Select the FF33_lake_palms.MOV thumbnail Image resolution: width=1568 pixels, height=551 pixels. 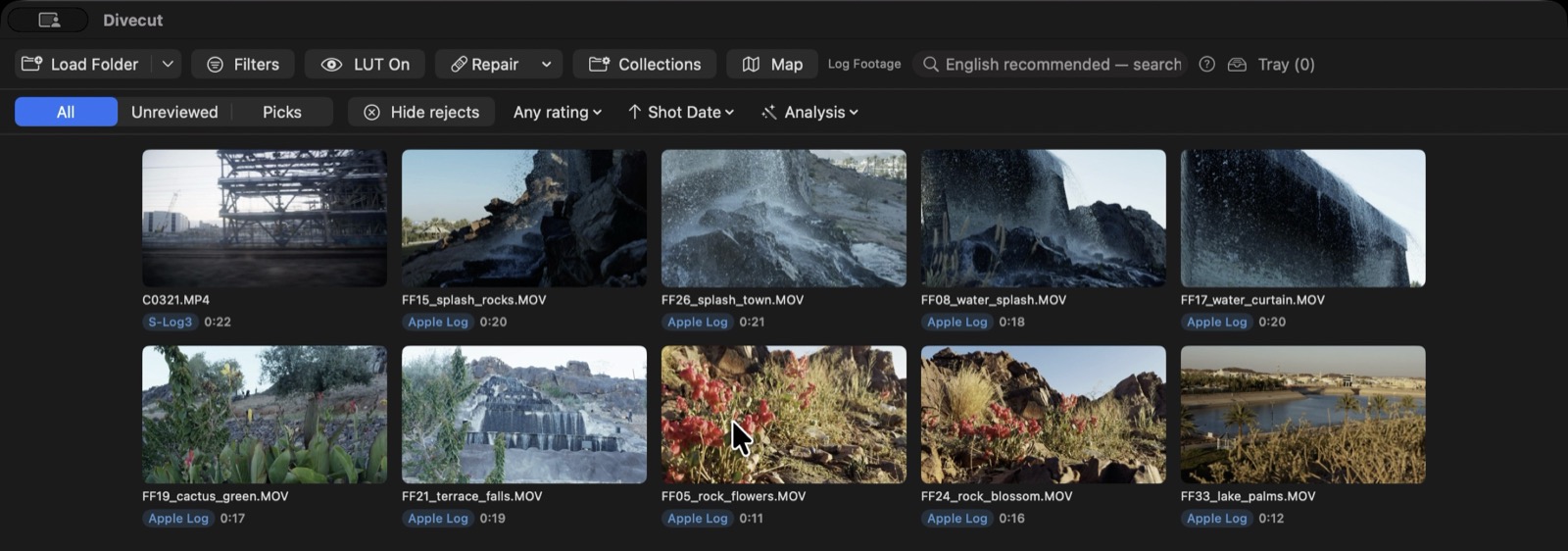click(1303, 414)
